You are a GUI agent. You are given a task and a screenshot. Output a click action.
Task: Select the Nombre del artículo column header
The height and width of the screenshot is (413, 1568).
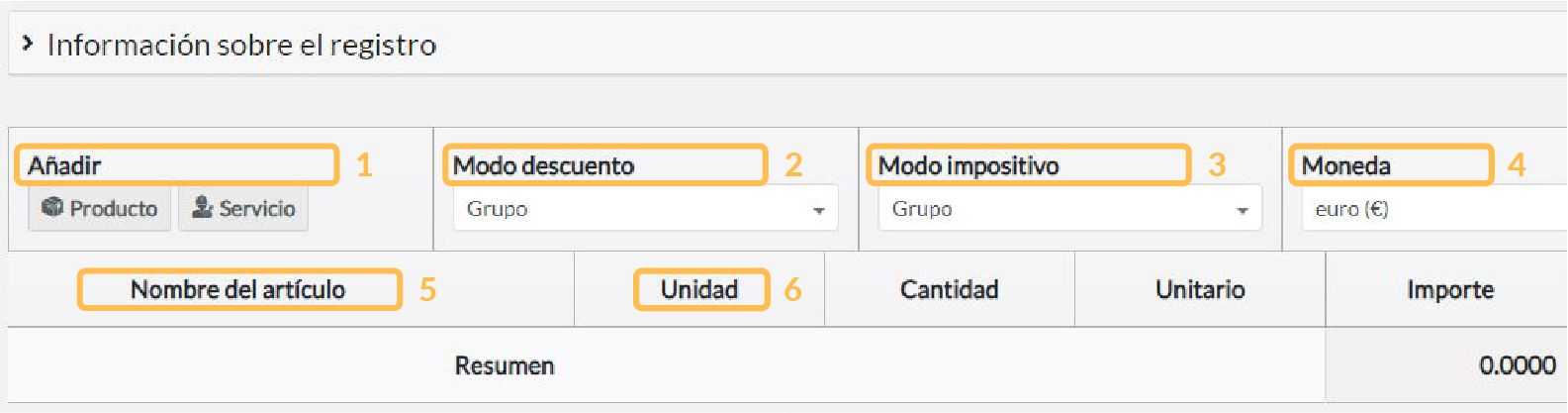coord(237,289)
